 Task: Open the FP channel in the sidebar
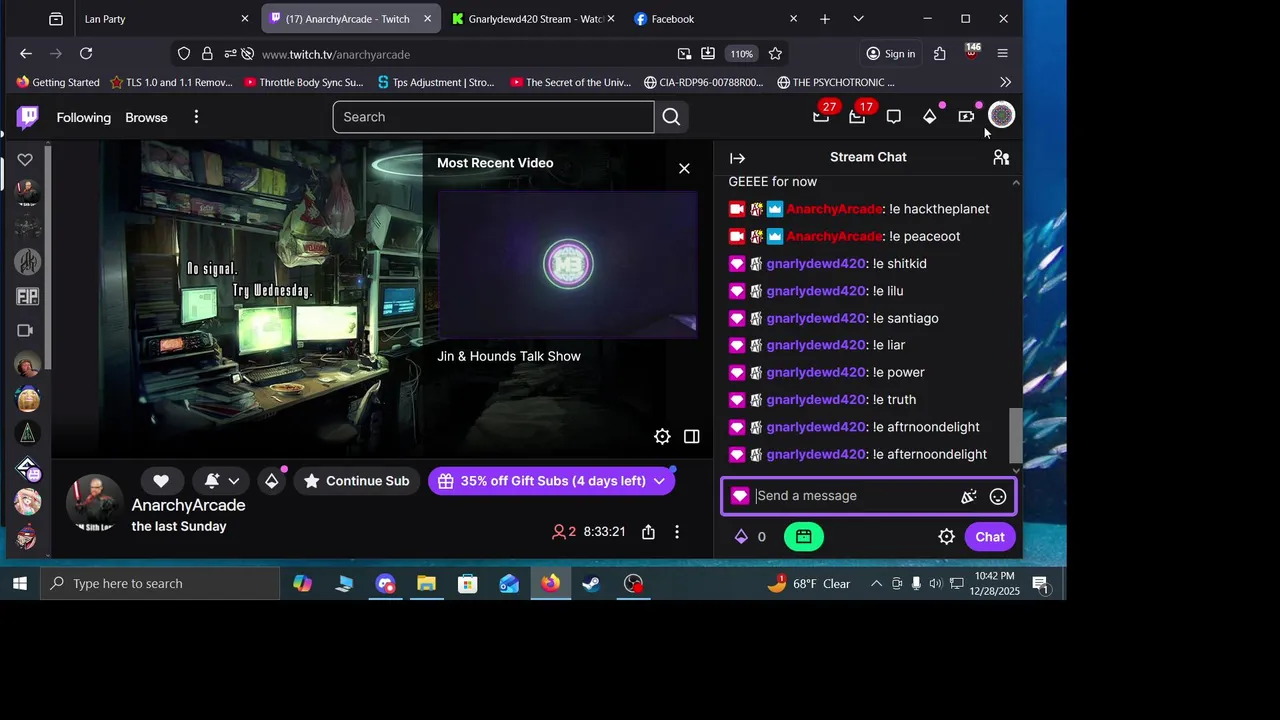click(27, 296)
